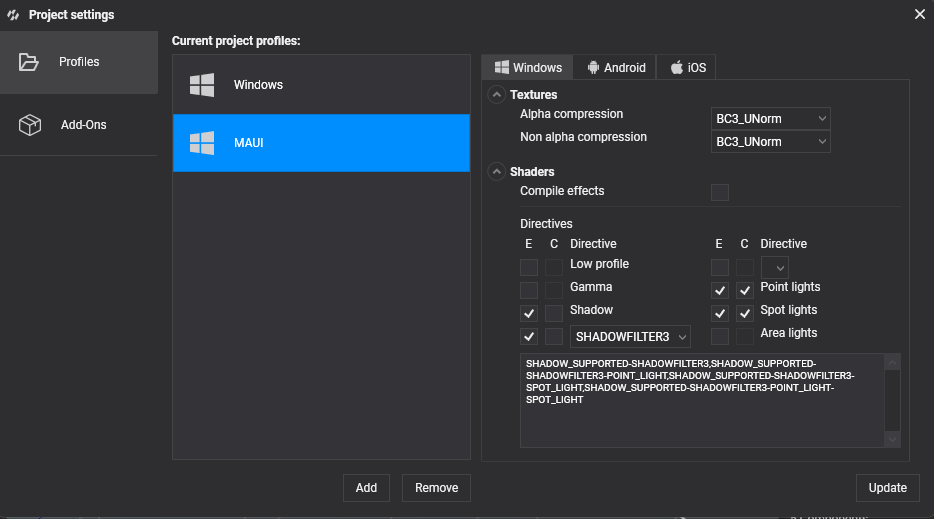Select the MAUI profile's Windows logo icon

[202, 143]
